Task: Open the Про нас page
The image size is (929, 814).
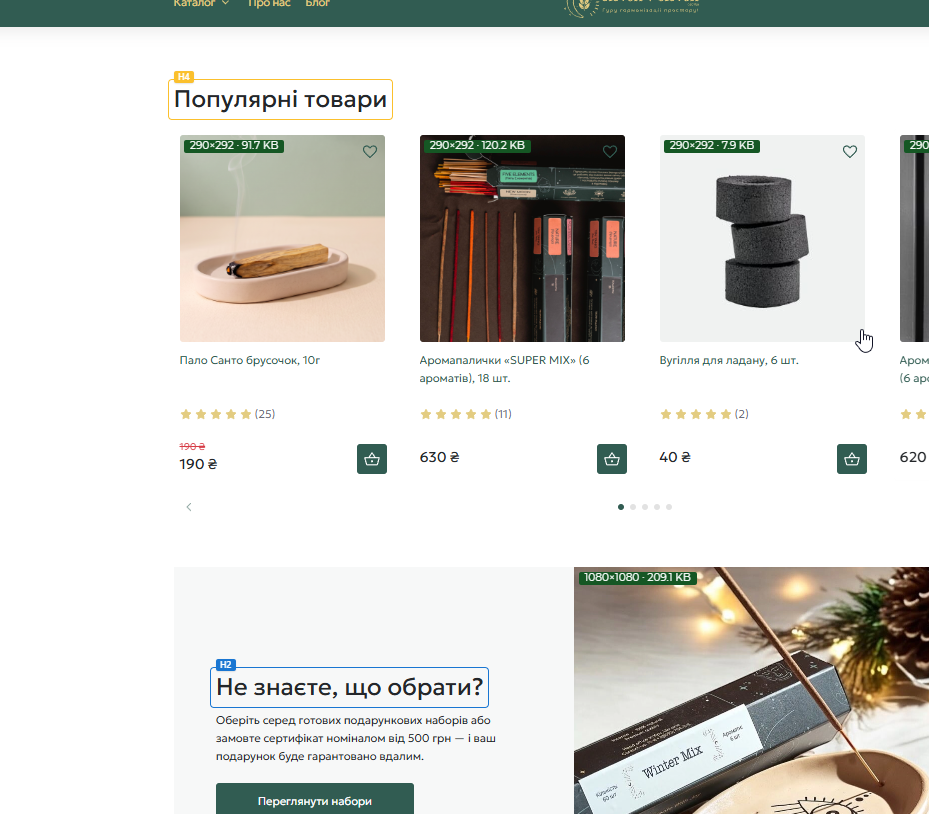Action: (269, 4)
